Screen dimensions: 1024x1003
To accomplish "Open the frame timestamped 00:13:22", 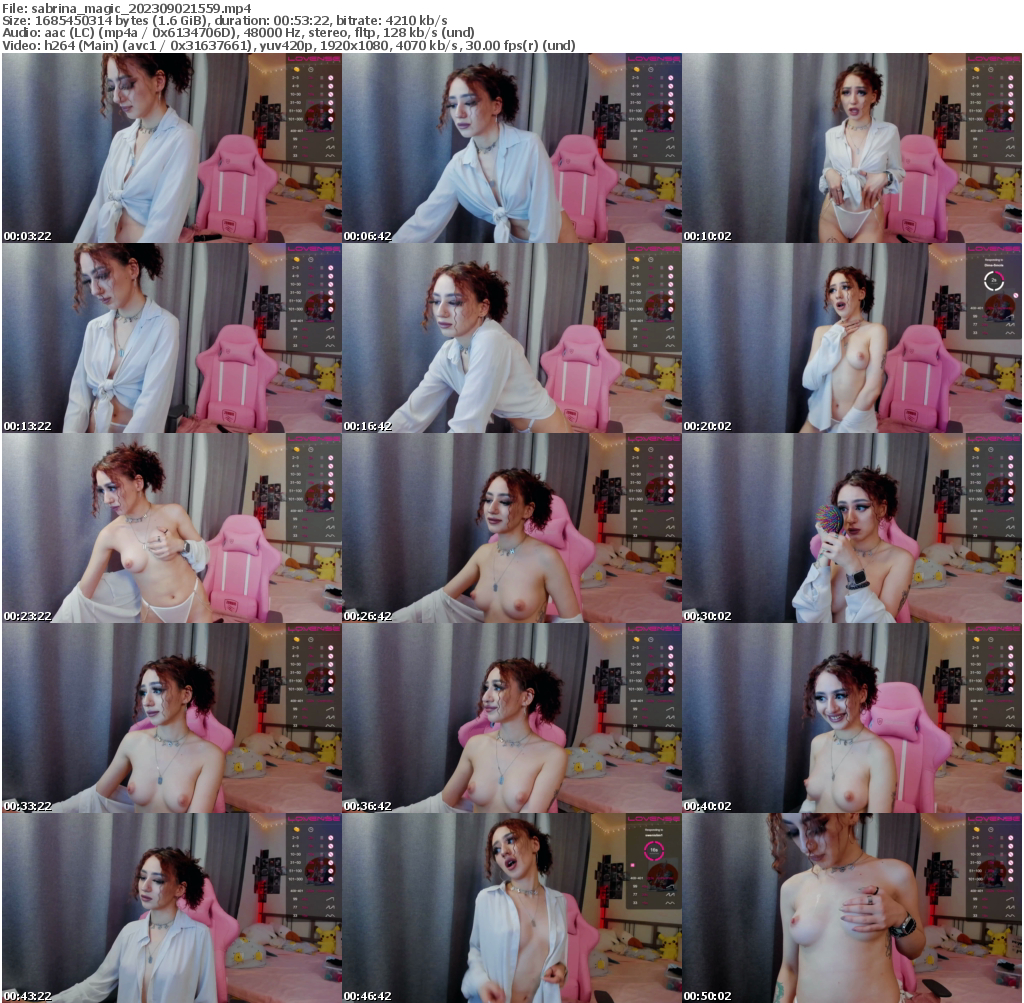I will (x=171, y=338).
